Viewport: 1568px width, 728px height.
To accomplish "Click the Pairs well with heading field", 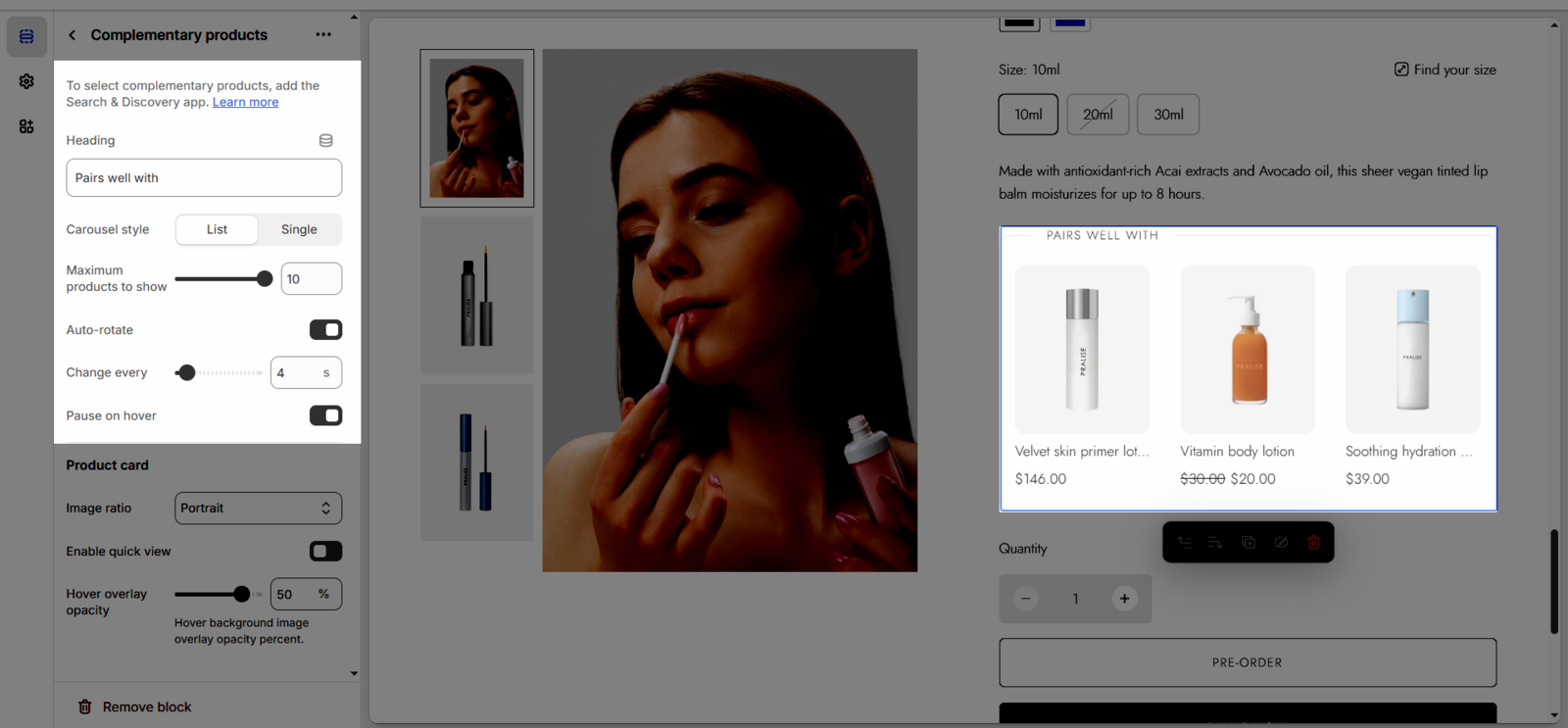I will (204, 178).
